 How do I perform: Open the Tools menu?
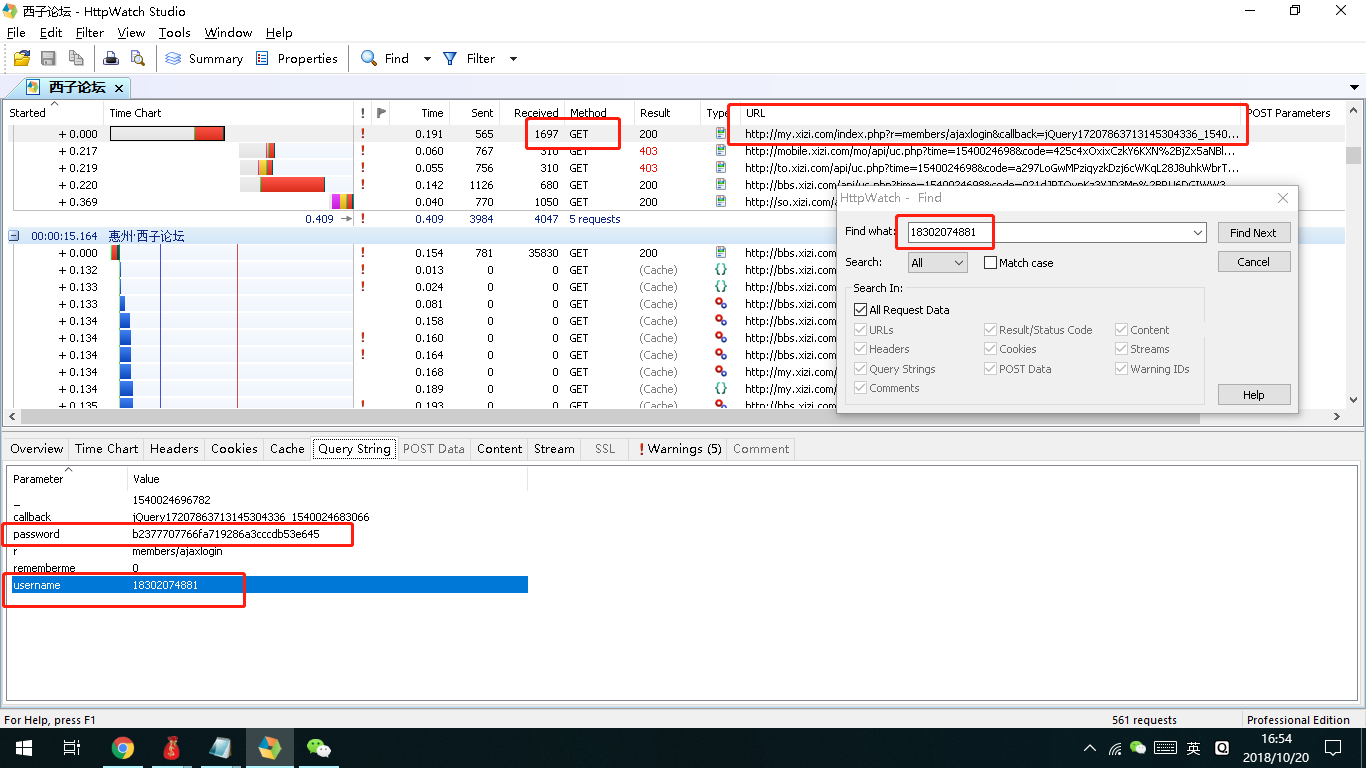[x=174, y=33]
